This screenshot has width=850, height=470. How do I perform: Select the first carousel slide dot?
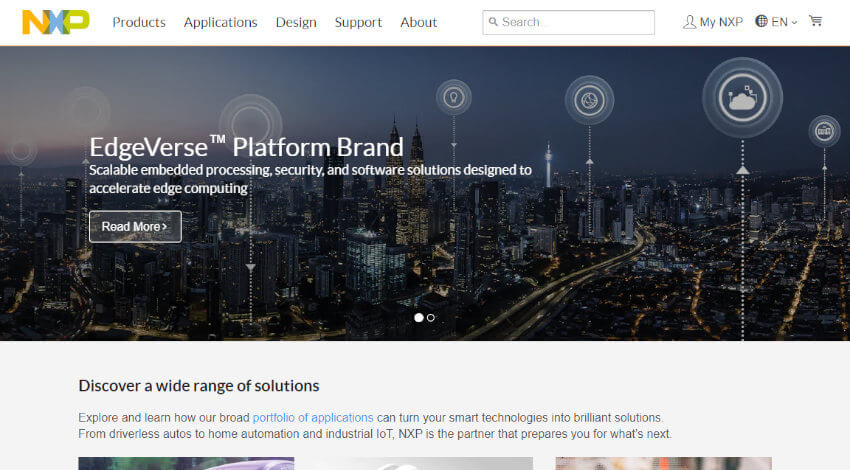tap(418, 318)
